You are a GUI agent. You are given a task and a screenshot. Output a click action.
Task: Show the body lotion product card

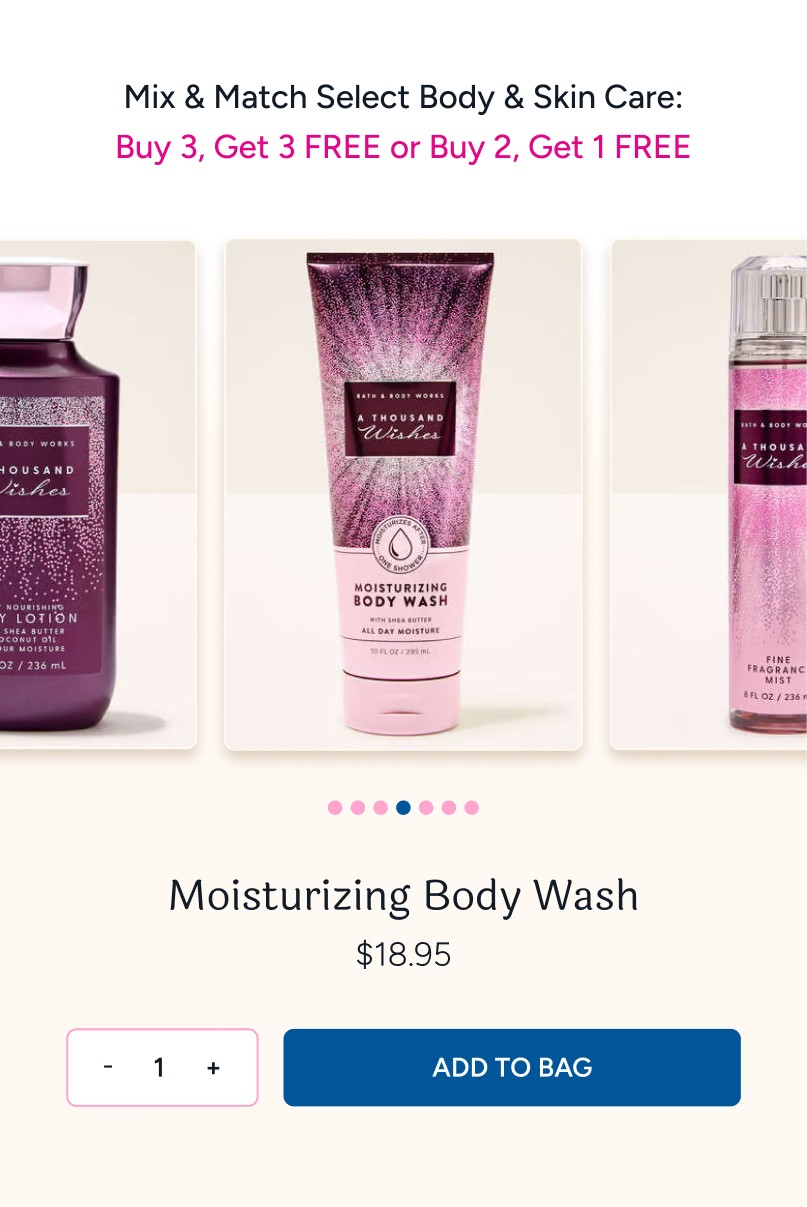98,494
